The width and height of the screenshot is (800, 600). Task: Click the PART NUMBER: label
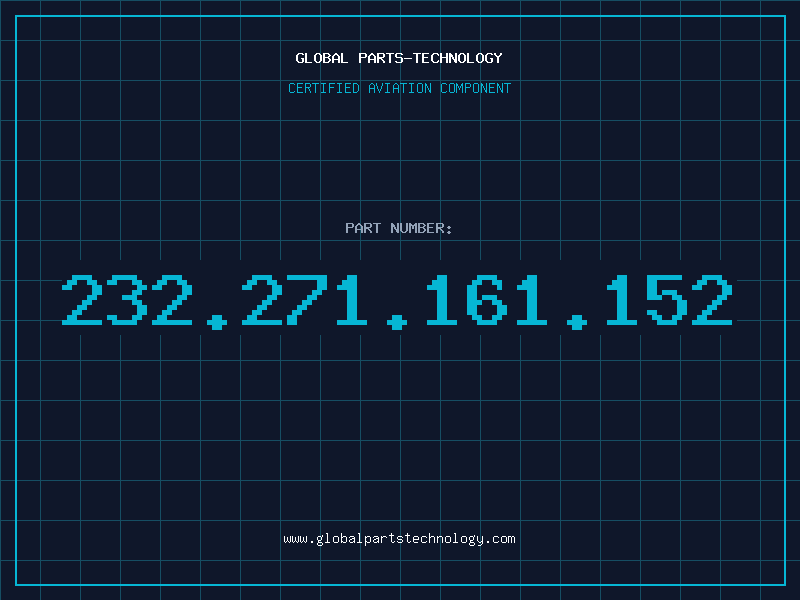398,228
